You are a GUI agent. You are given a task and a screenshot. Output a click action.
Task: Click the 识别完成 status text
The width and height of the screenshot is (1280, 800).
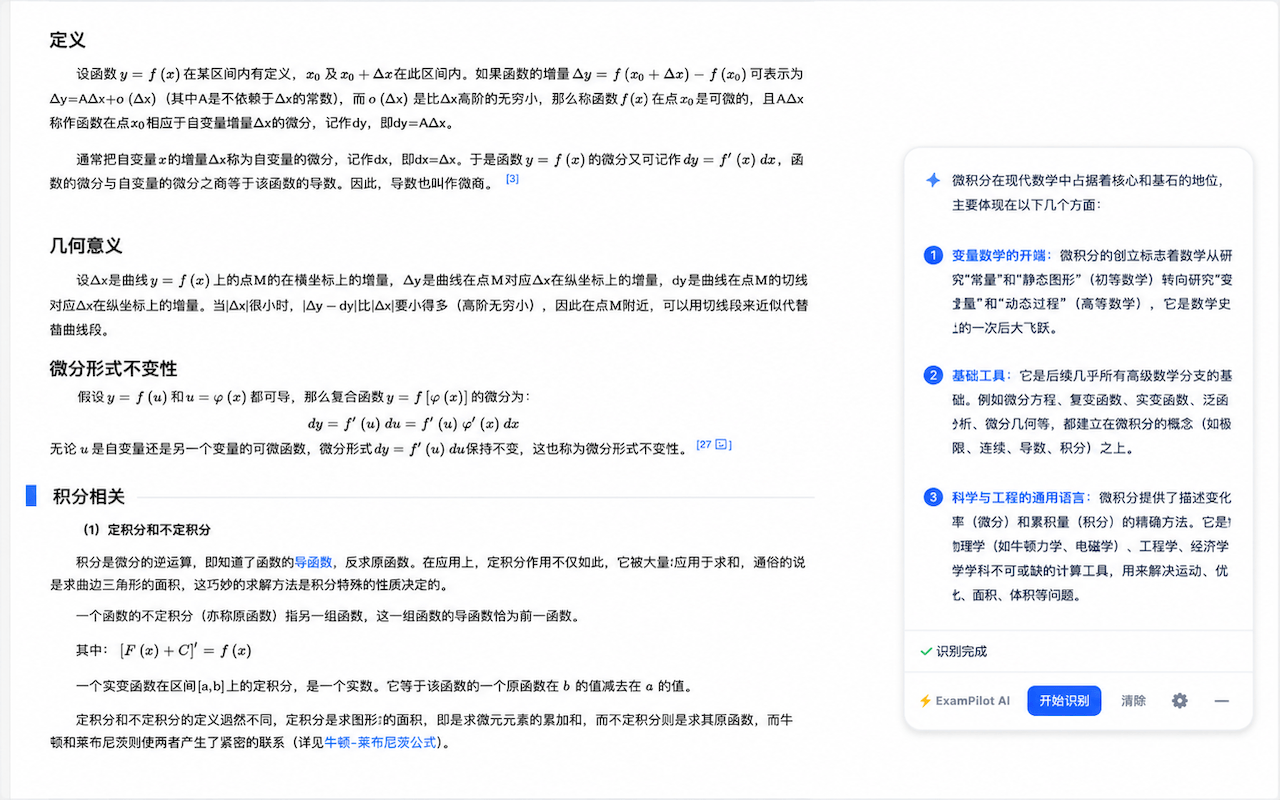[962, 651]
